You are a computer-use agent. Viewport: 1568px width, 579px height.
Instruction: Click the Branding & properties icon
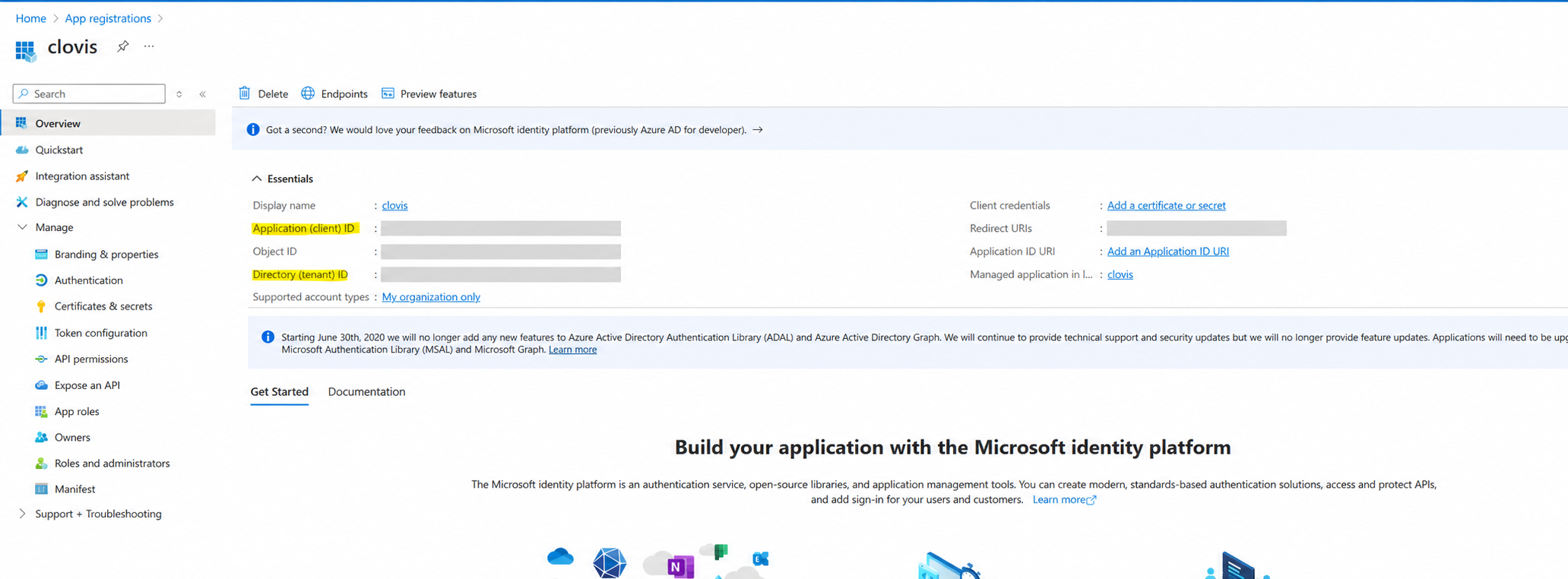click(41, 254)
